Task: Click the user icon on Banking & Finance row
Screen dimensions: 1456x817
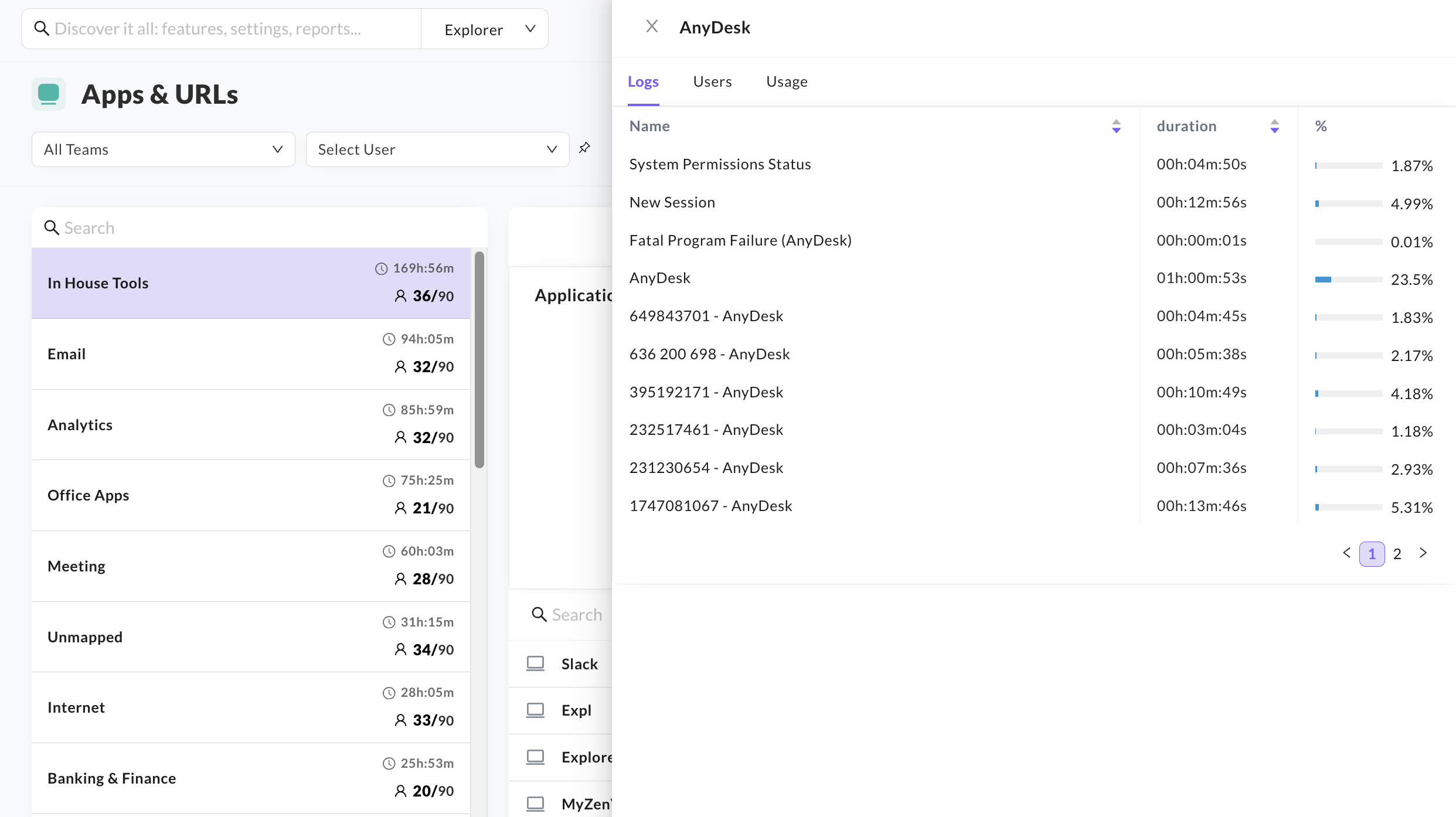Action: tap(400, 791)
